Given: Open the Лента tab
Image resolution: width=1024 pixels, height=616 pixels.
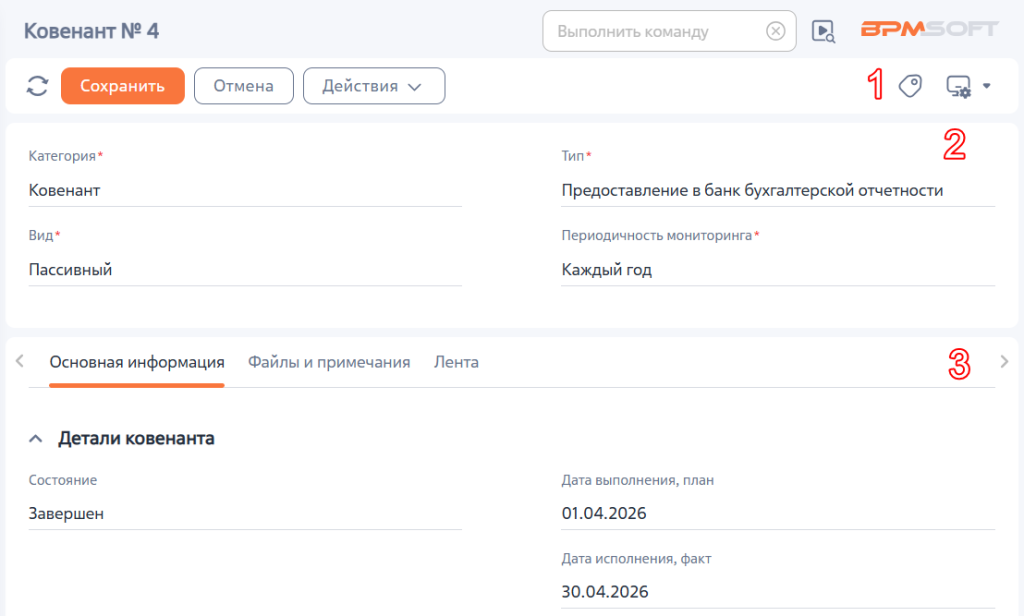Looking at the screenshot, I should [x=456, y=362].
